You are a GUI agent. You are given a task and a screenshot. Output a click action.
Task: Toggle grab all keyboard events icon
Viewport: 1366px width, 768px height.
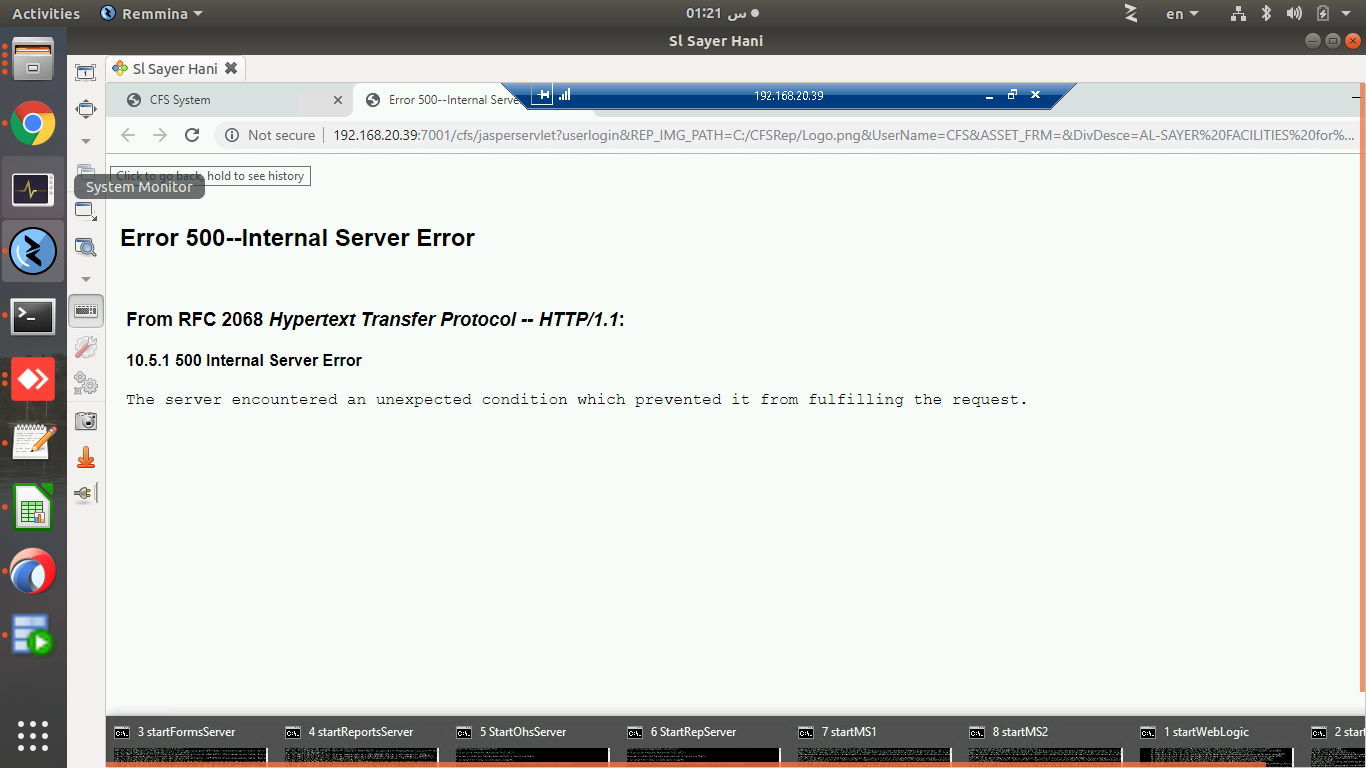(x=86, y=311)
